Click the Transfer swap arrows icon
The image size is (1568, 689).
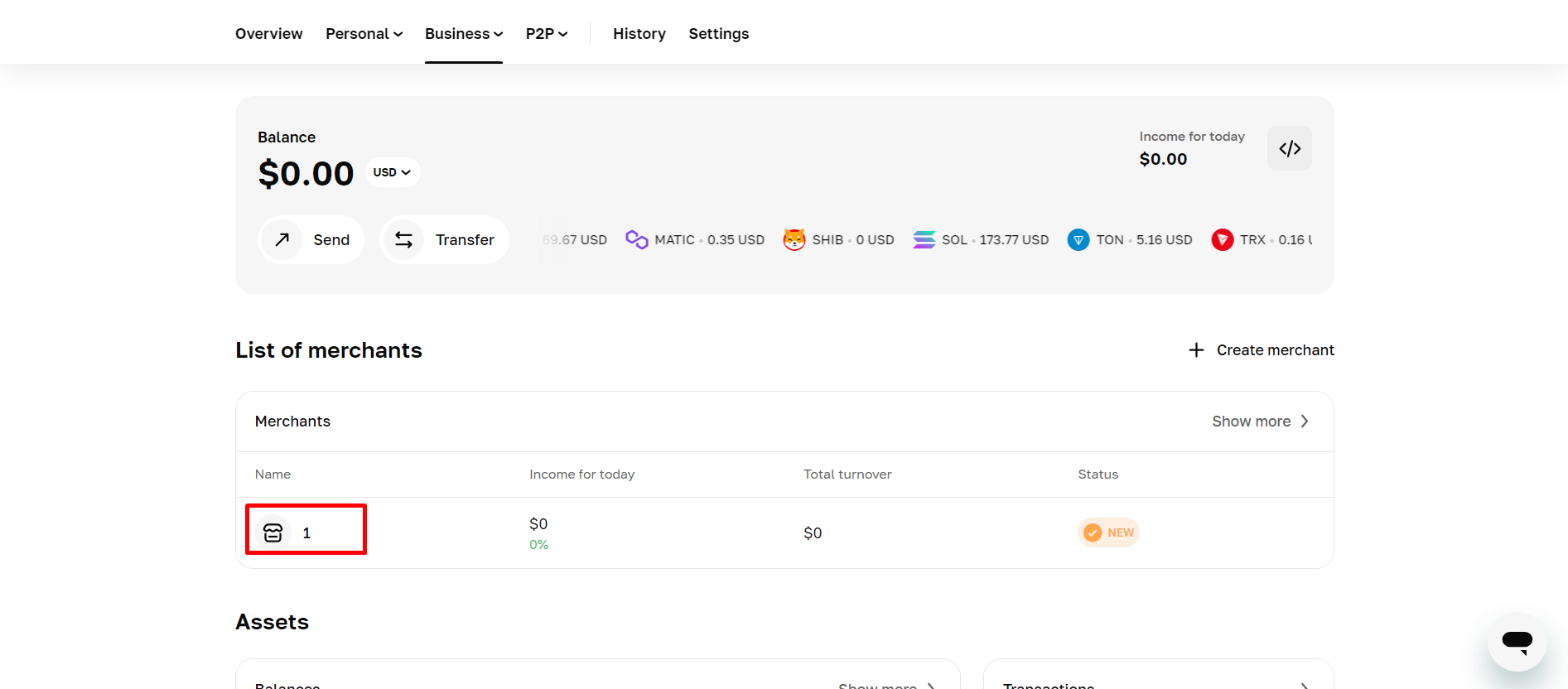[x=403, y=239]
